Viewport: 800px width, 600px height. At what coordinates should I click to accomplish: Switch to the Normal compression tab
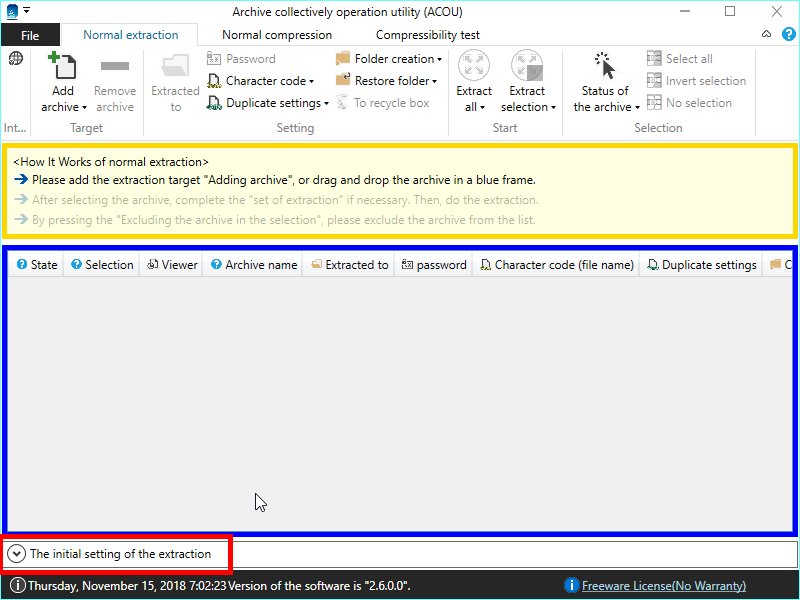[277, 35]
